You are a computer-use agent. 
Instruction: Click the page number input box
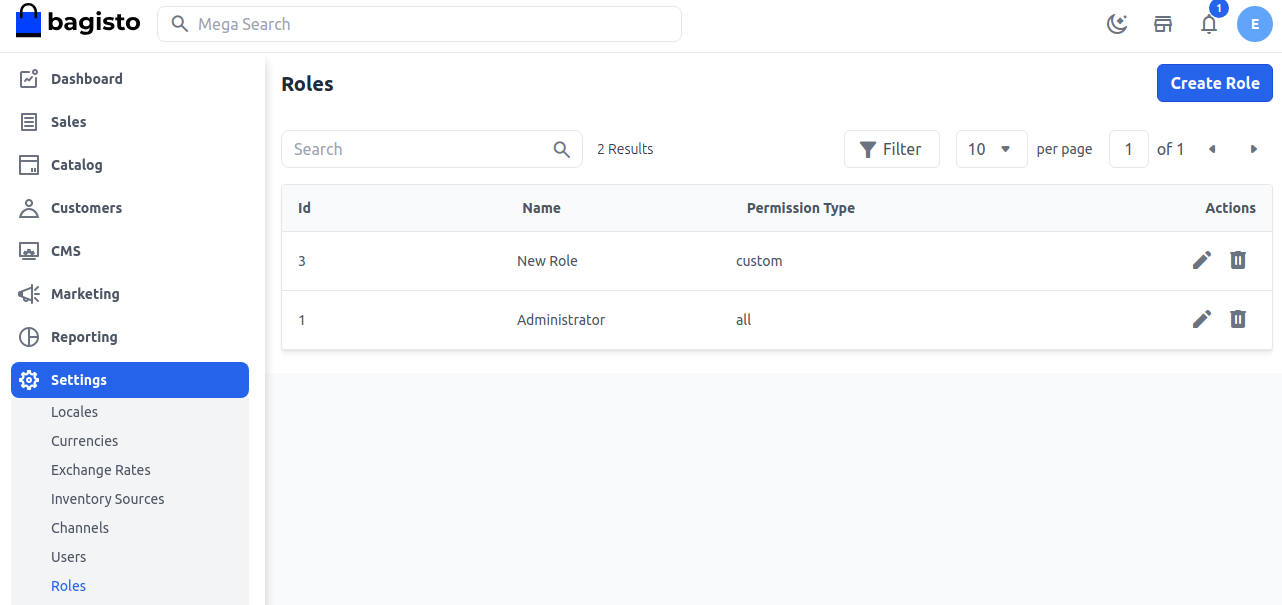[1128, 149]
